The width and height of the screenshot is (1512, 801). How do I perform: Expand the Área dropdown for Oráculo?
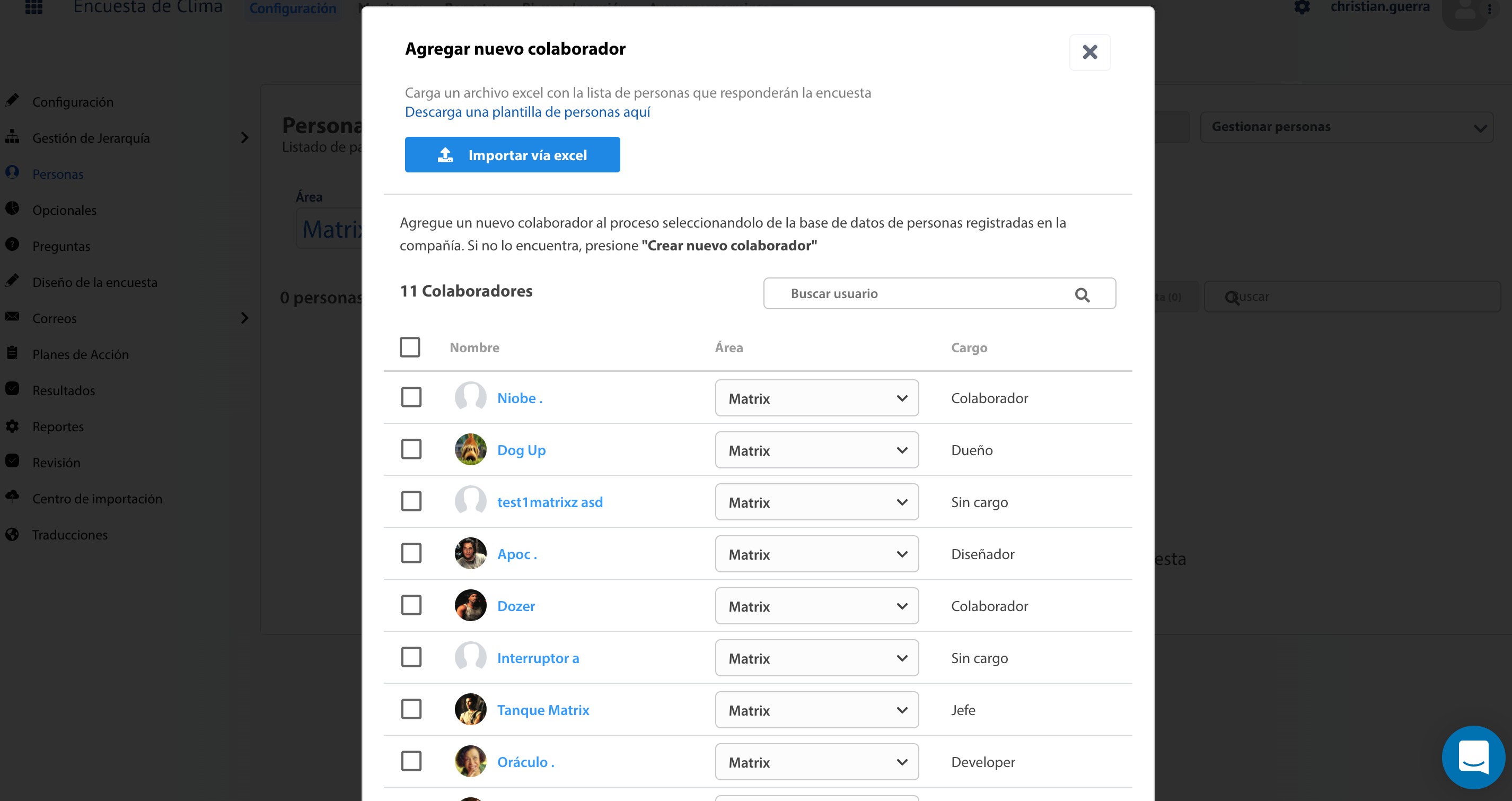pos(816,762)
